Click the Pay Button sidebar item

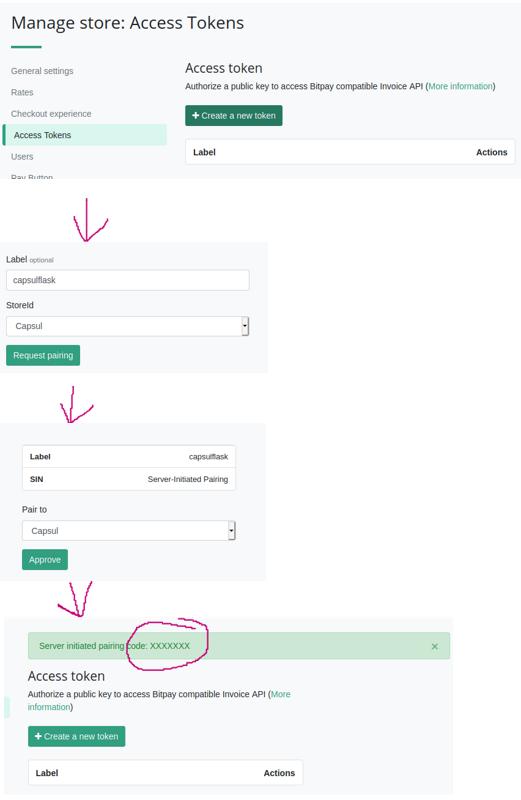32,177
